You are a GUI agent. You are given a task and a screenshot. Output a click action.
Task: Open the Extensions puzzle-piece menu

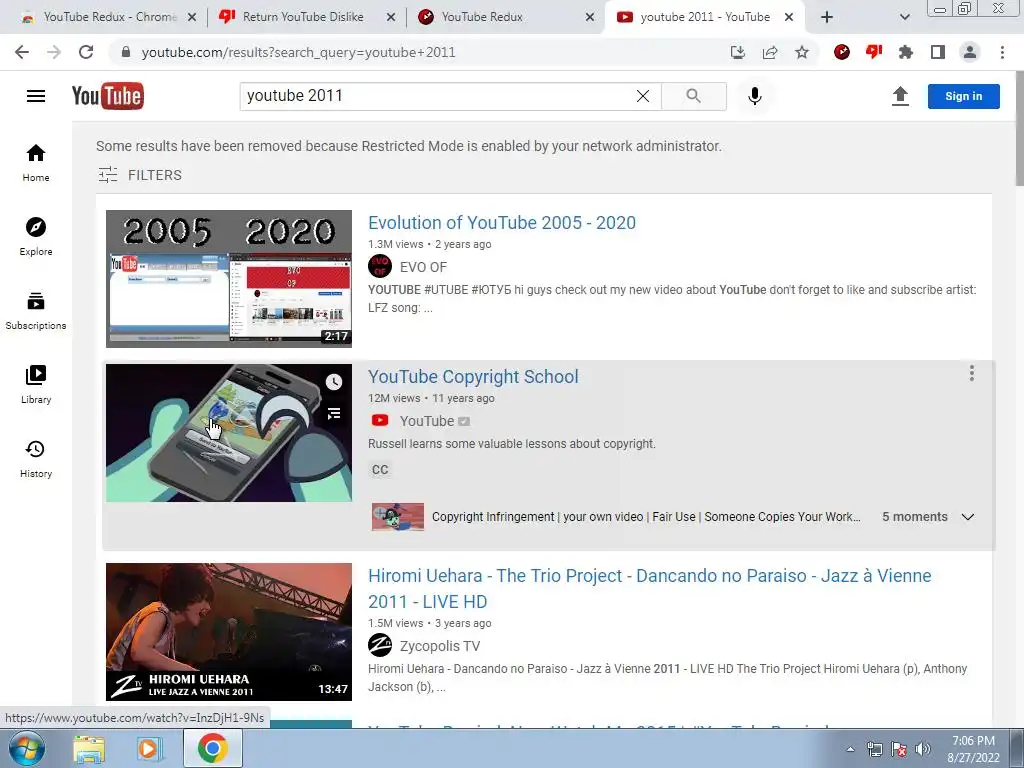point(906,52)
